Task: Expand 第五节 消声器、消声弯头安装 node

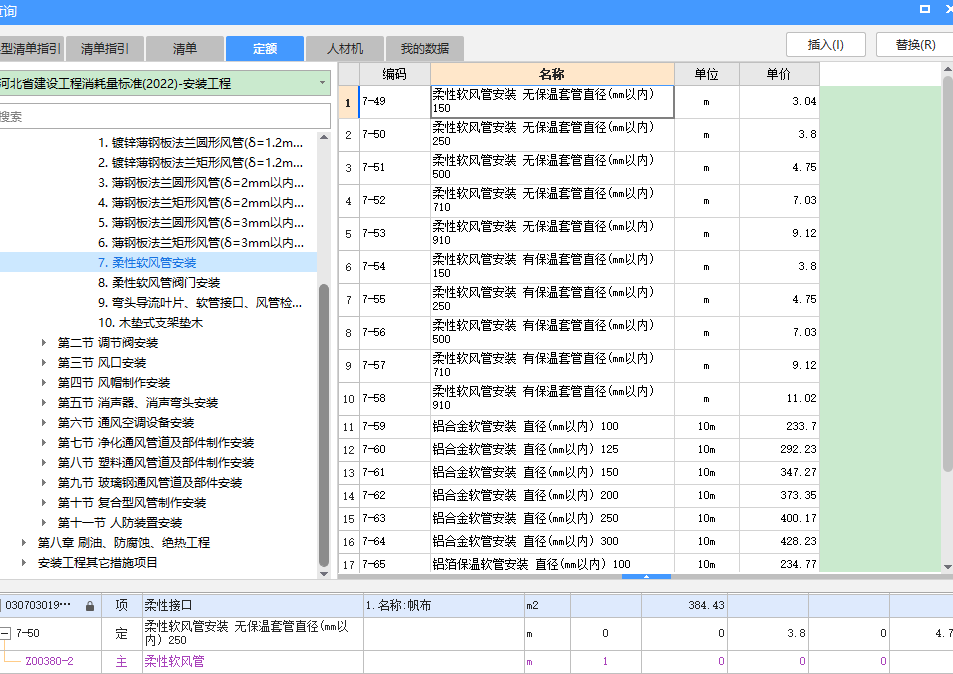Action: coord(44,403)
